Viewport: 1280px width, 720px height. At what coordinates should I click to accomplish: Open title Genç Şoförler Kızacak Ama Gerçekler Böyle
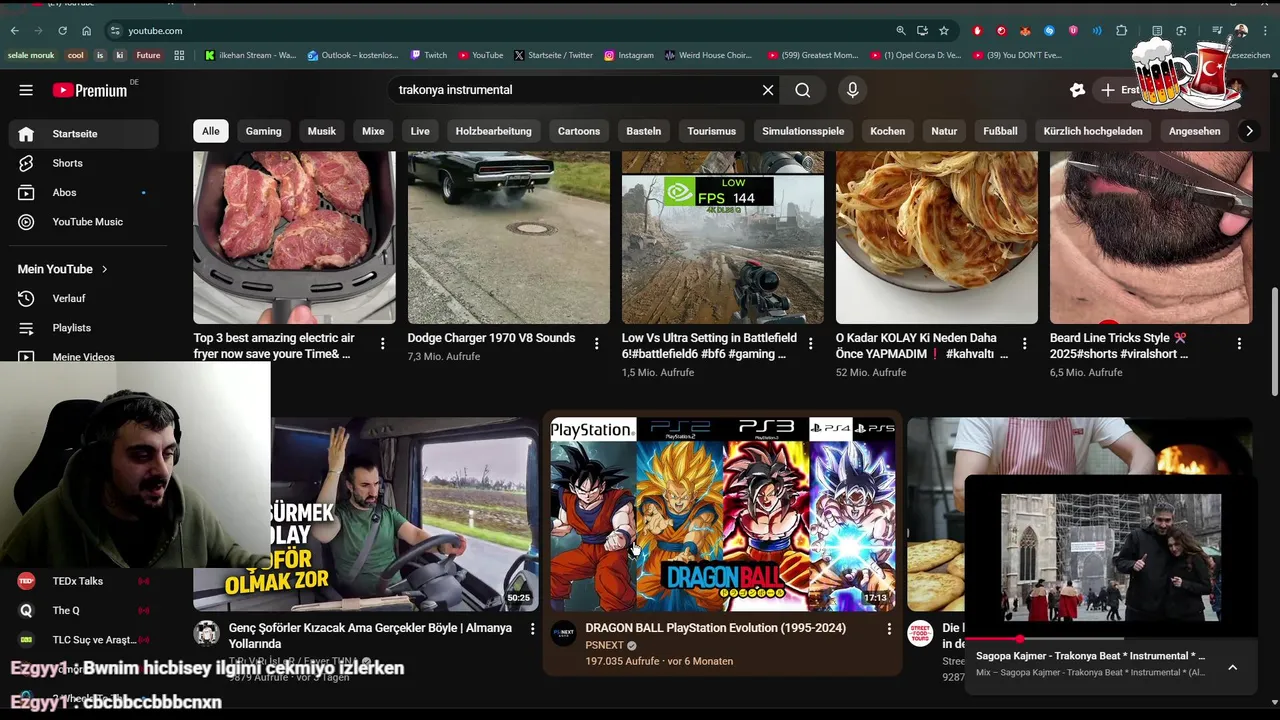pos(370,636)
